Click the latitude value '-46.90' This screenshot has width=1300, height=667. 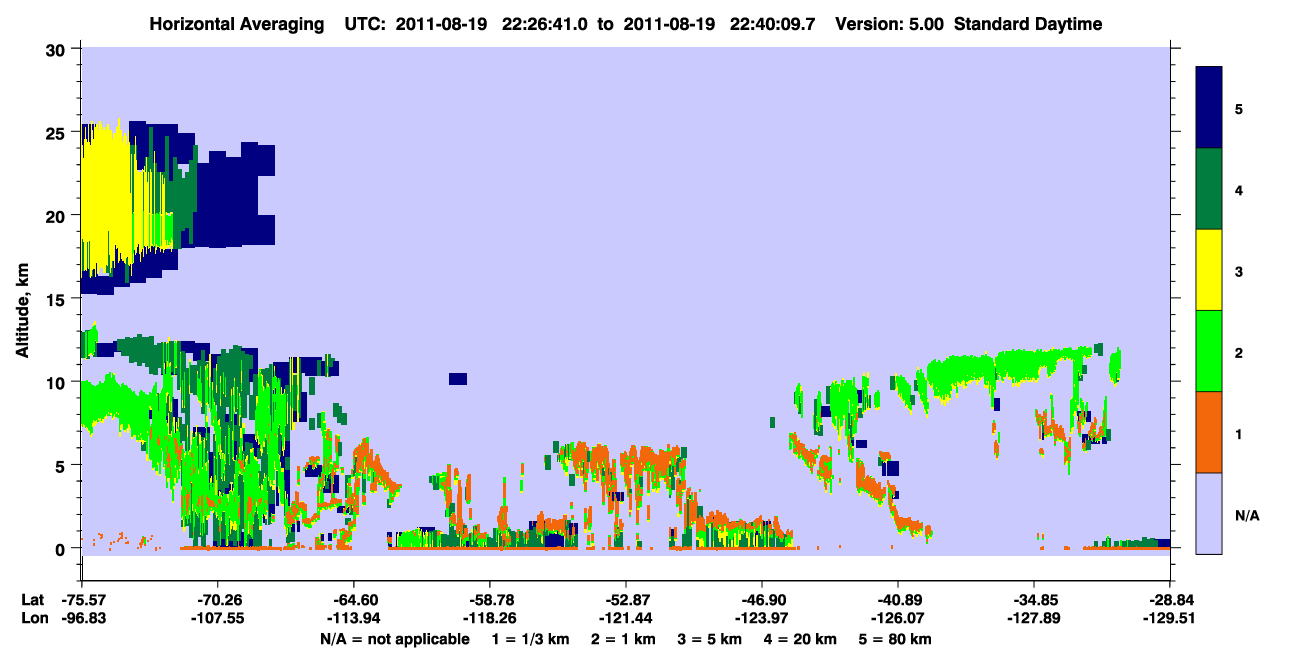click(x=762, y=600)
